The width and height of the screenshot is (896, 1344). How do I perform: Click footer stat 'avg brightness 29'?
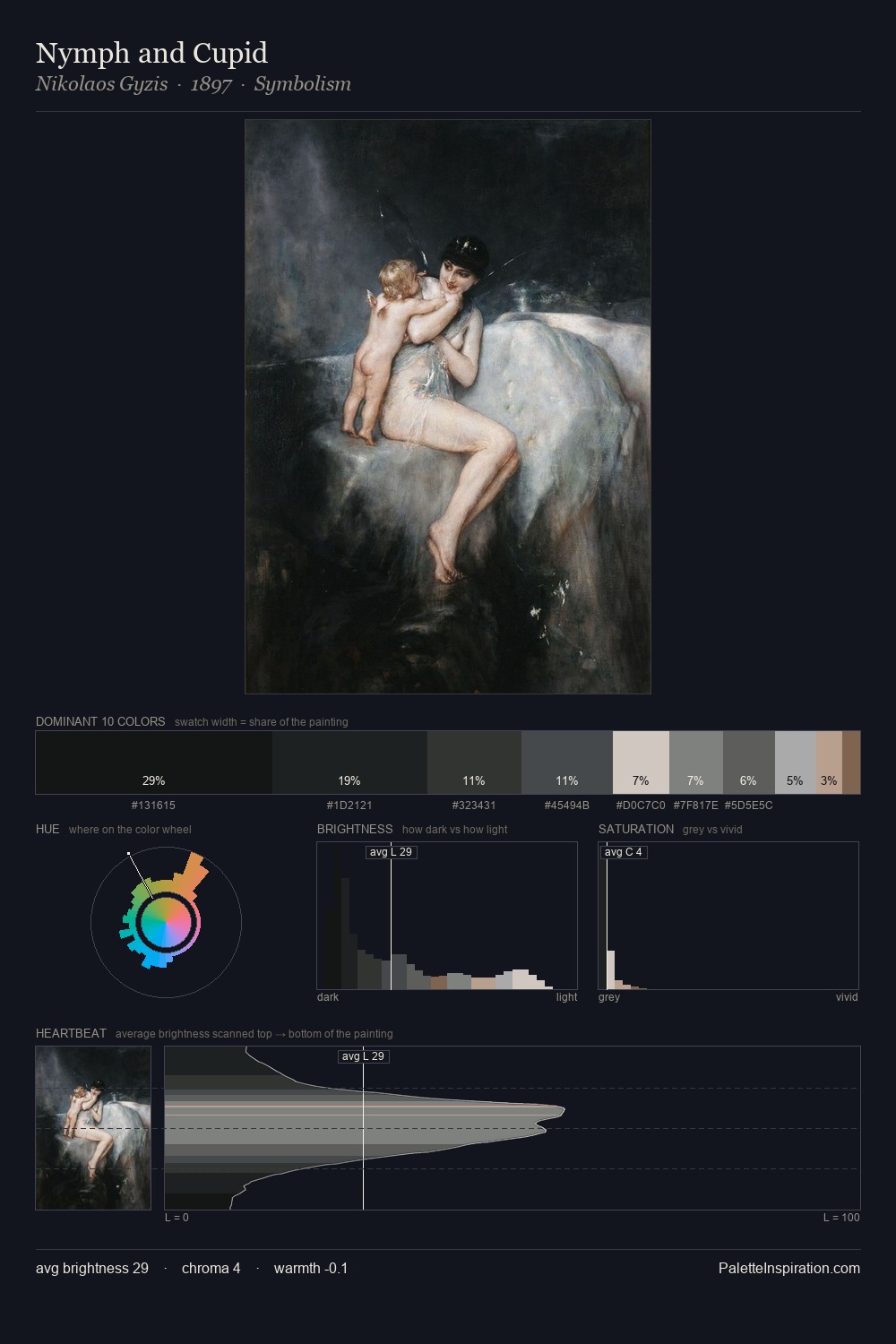[92, 1268]
